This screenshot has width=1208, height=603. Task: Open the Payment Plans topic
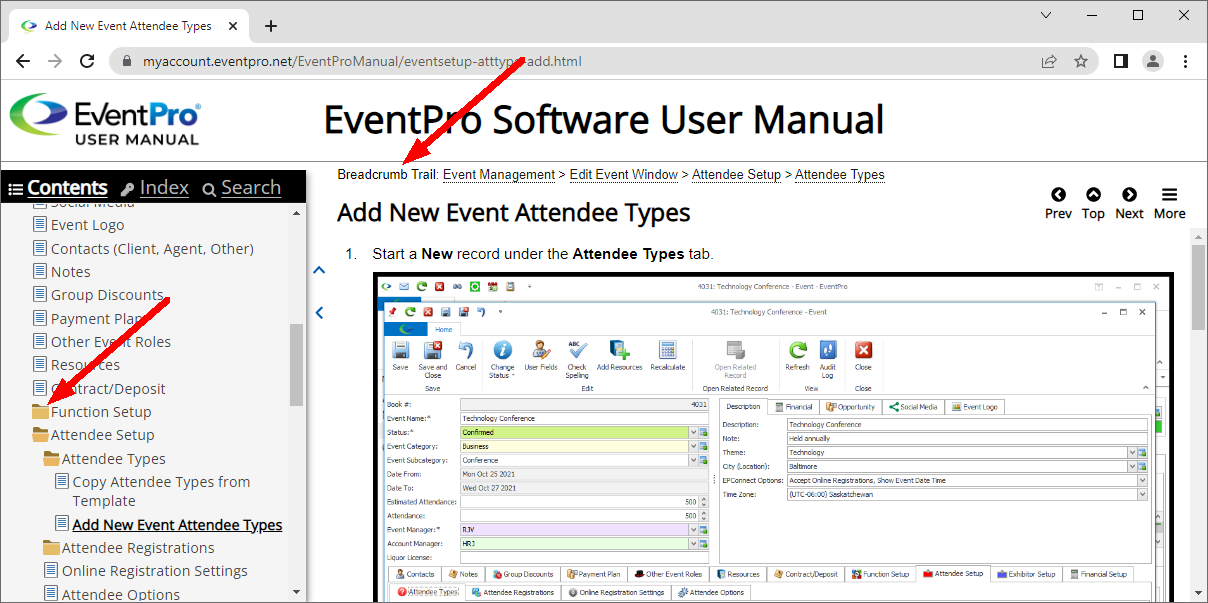point(99,318)
